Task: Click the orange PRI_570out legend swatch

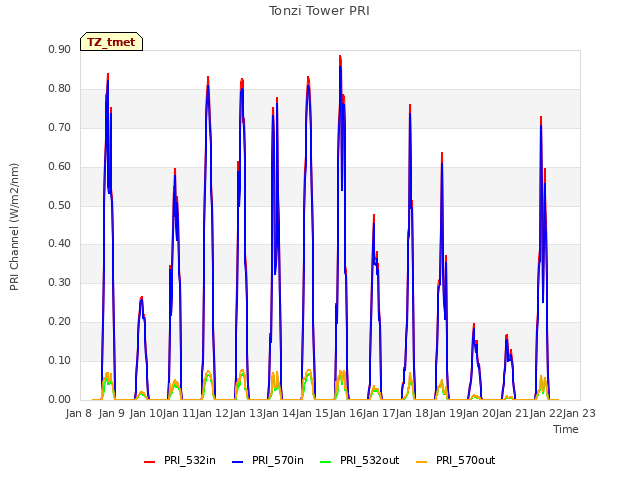Action: [422, 462]
